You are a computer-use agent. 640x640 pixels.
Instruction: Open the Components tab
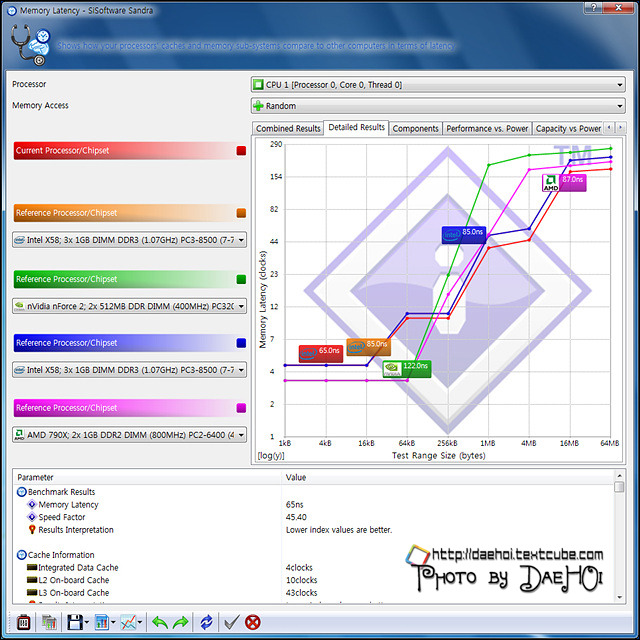point(416,129)
